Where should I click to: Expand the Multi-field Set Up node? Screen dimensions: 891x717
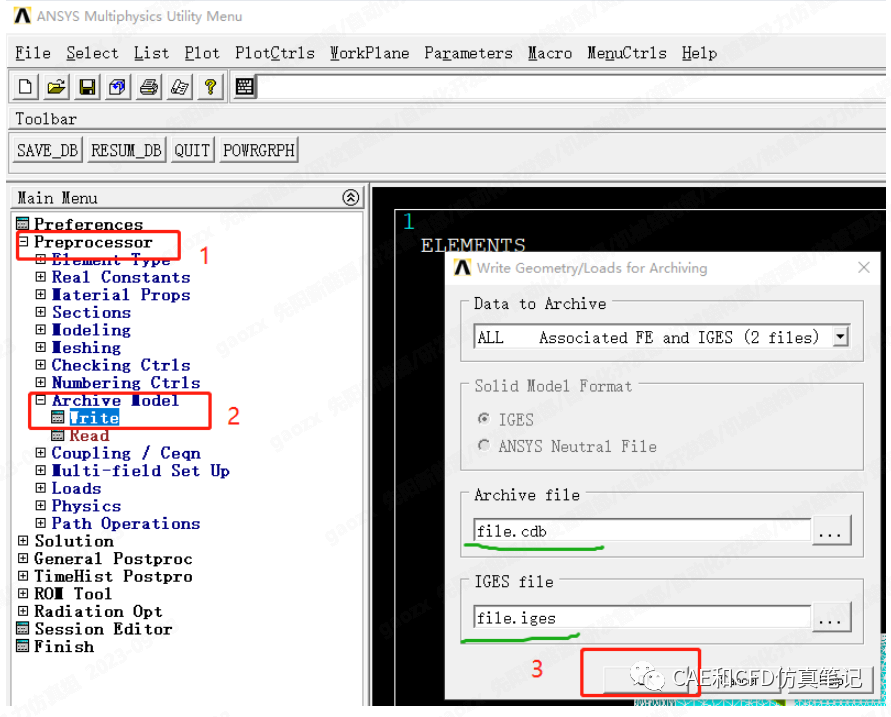click(x=40, y=470)
